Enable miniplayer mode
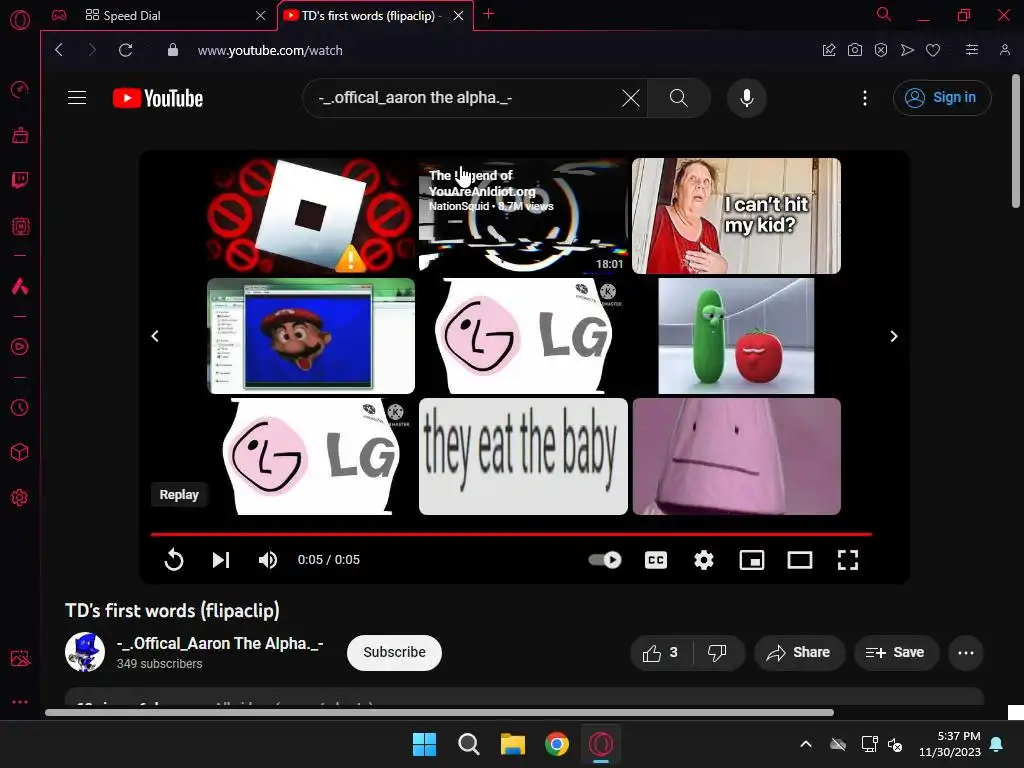Screen dimensions: 1024x768 [752, 560]
